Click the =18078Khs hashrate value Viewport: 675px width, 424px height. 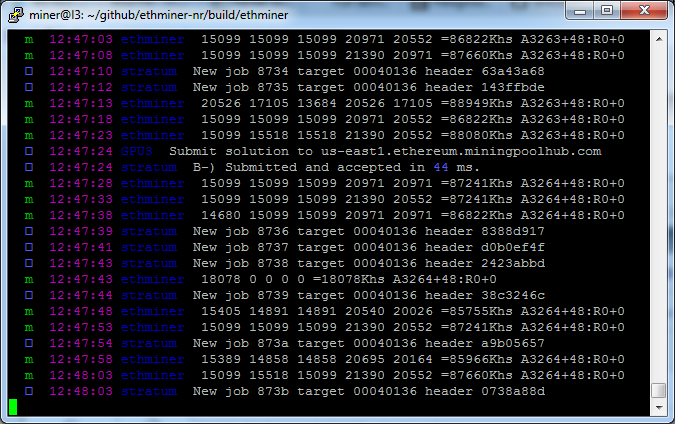tap(349, 279)
